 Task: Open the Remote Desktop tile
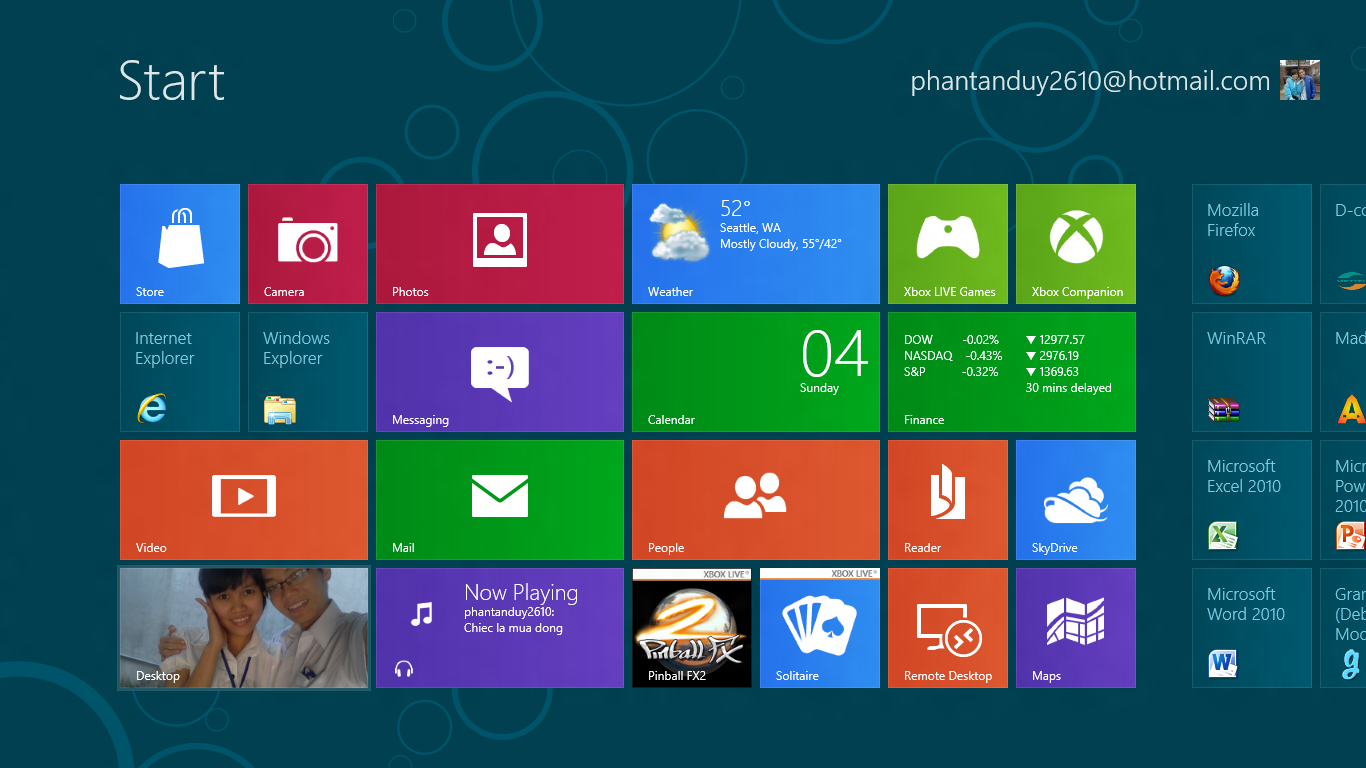click(x=948, y=628)
